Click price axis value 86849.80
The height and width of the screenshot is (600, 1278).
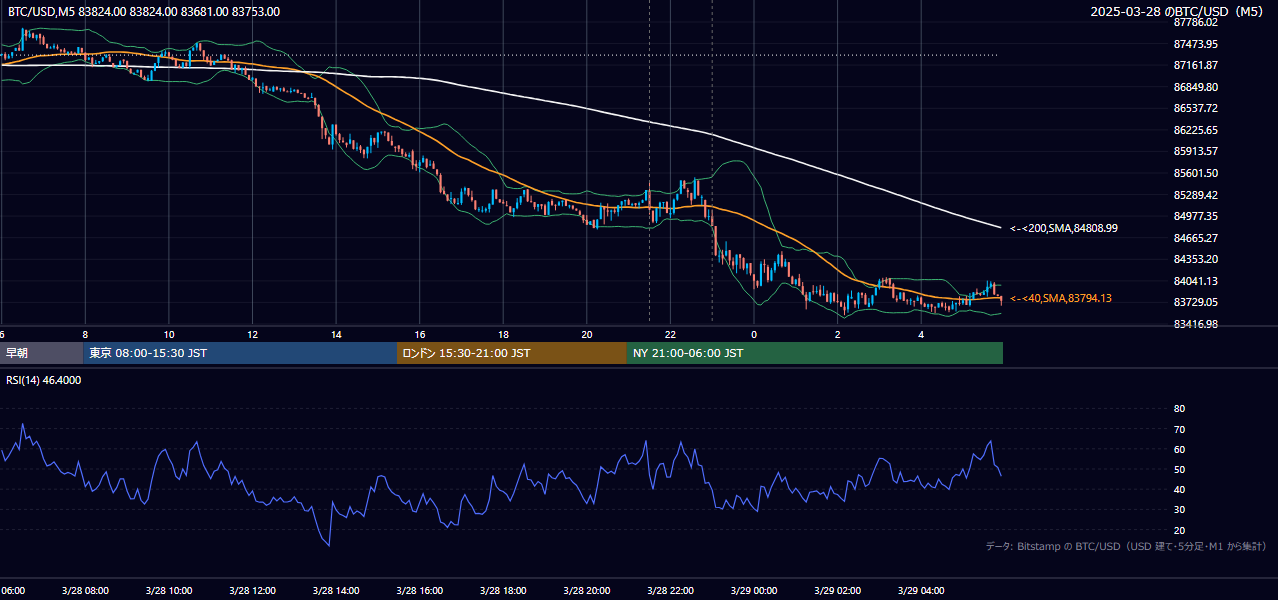tap(1196, 87)
